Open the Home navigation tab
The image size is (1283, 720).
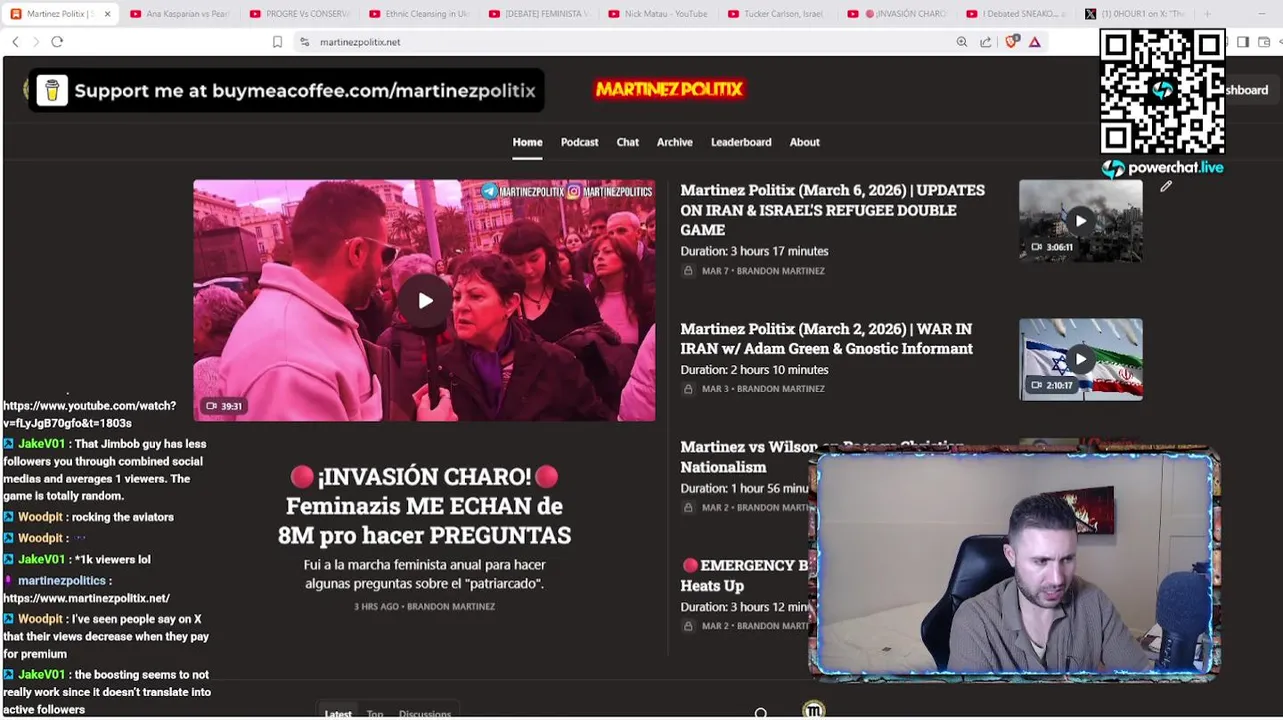527,142
